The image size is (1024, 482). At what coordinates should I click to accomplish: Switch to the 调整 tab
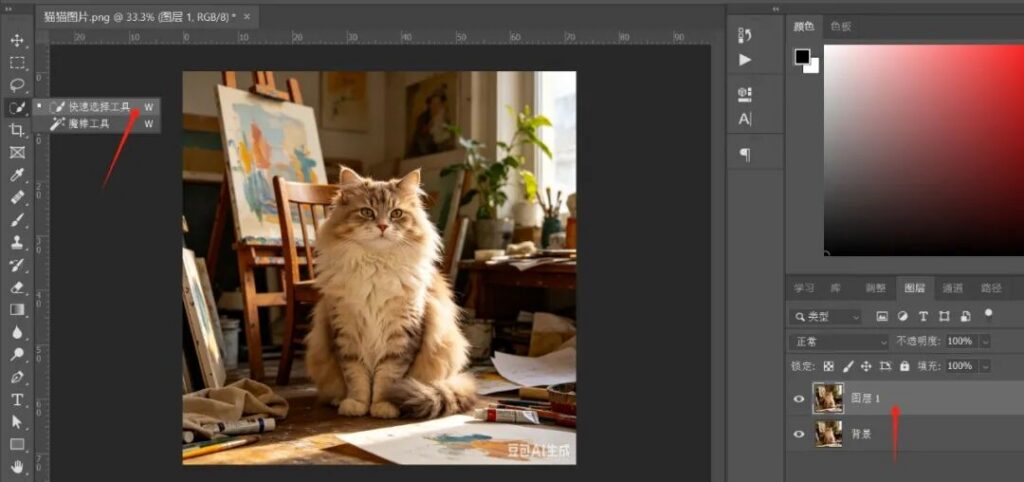pyautogui.click(x=876, y=288)
